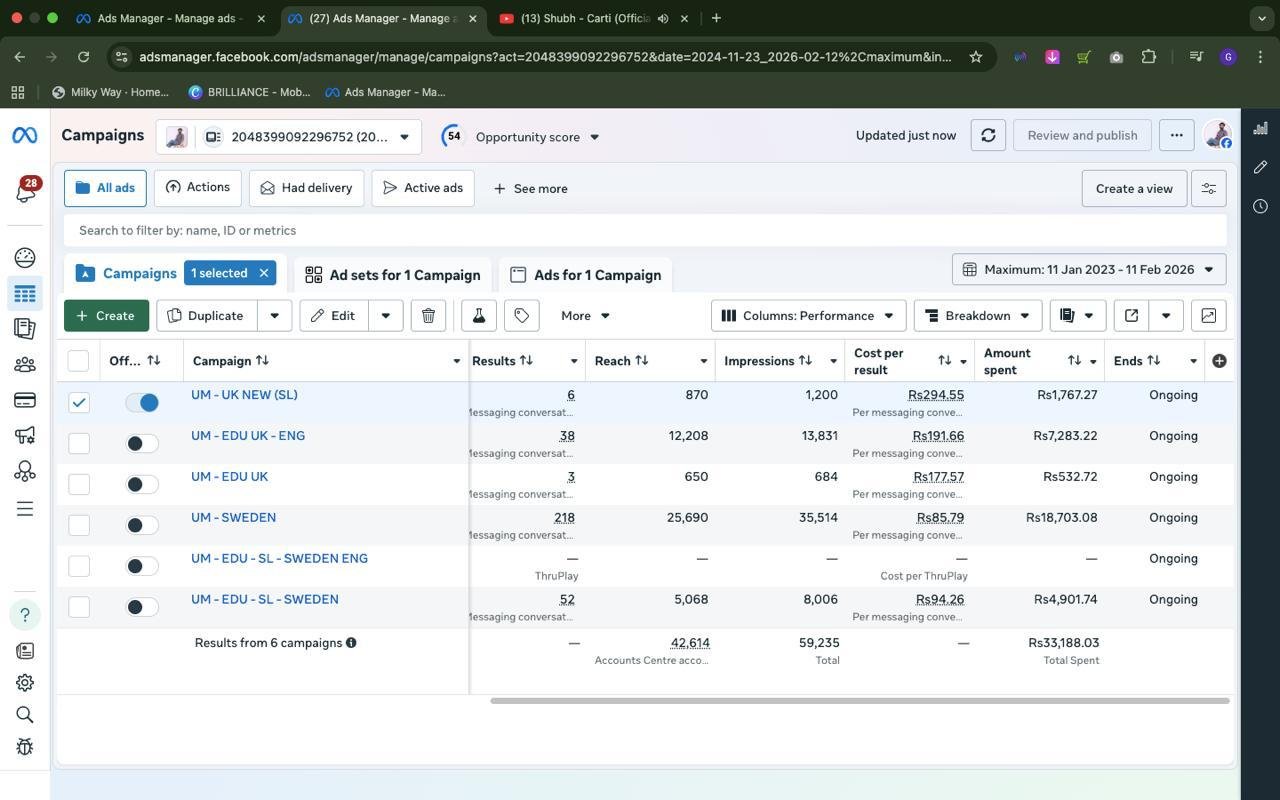This screenshot has width=1280, height=800.
Task: Open A/B test flask icon
Action: point(479,316)
